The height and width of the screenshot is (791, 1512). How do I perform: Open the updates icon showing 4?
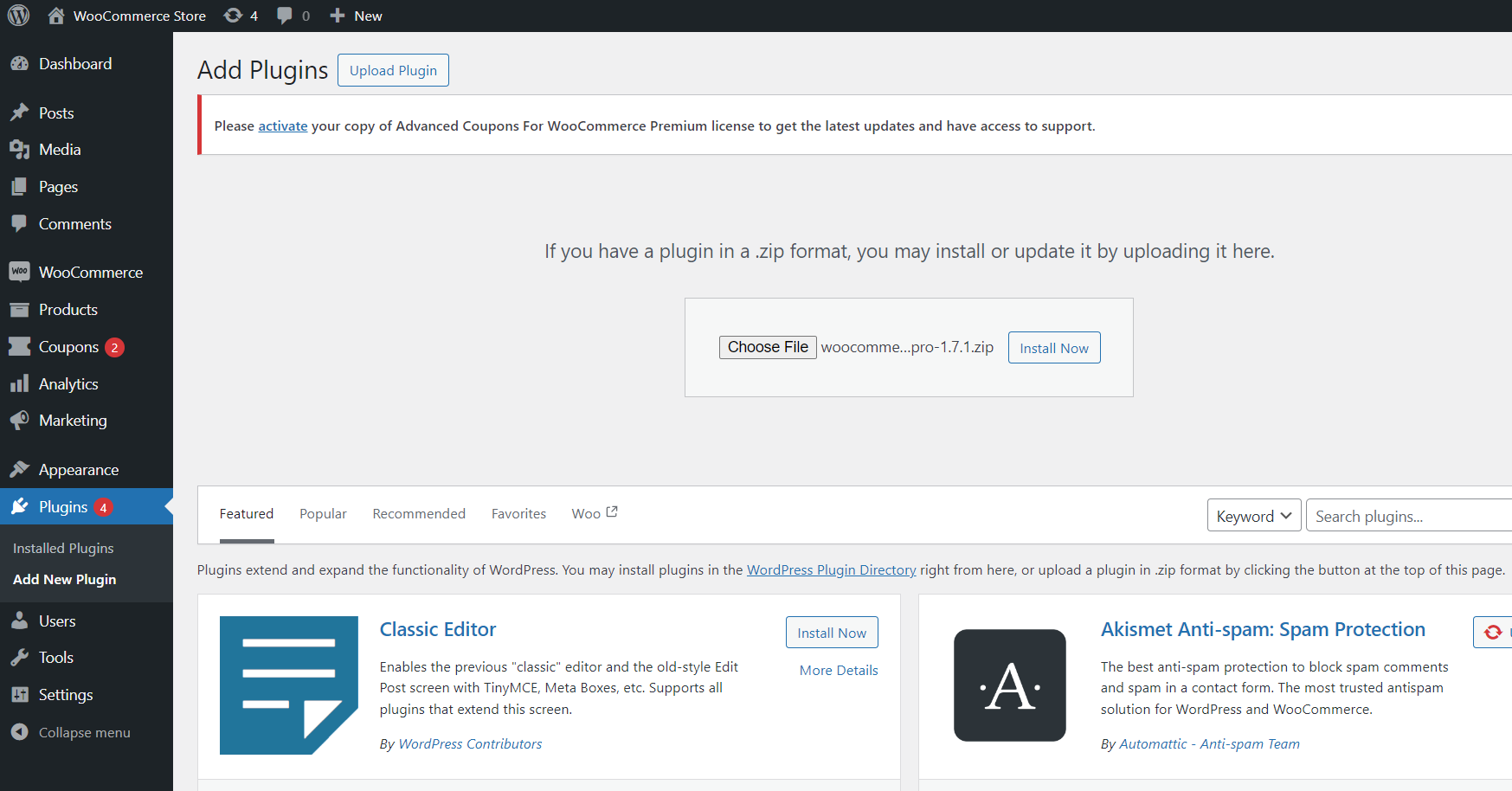click(x=241, y=16)
